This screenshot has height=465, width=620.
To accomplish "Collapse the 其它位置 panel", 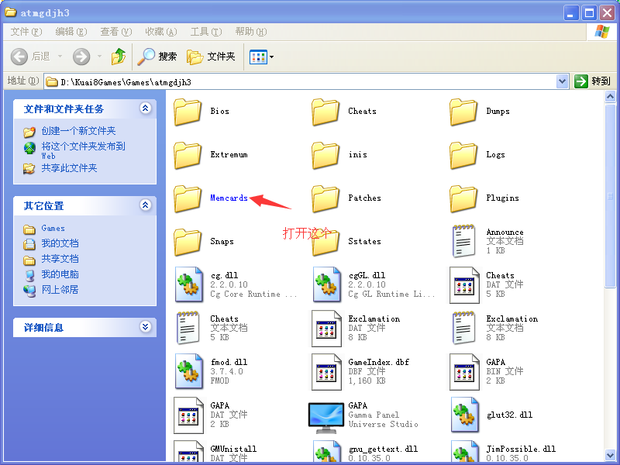I will click(146, 205).
